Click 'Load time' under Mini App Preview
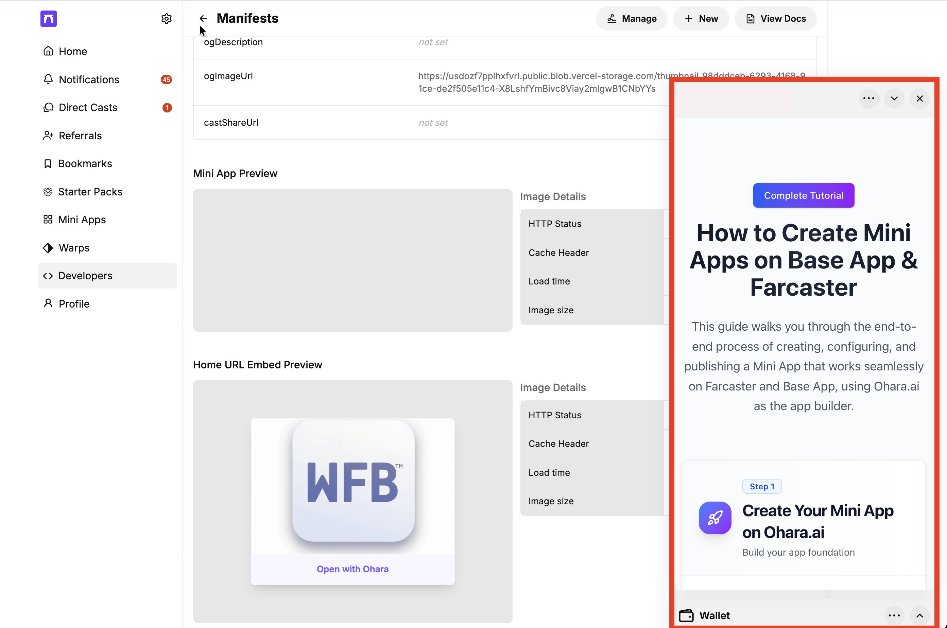947x628 pixels. tap(549, 281)
